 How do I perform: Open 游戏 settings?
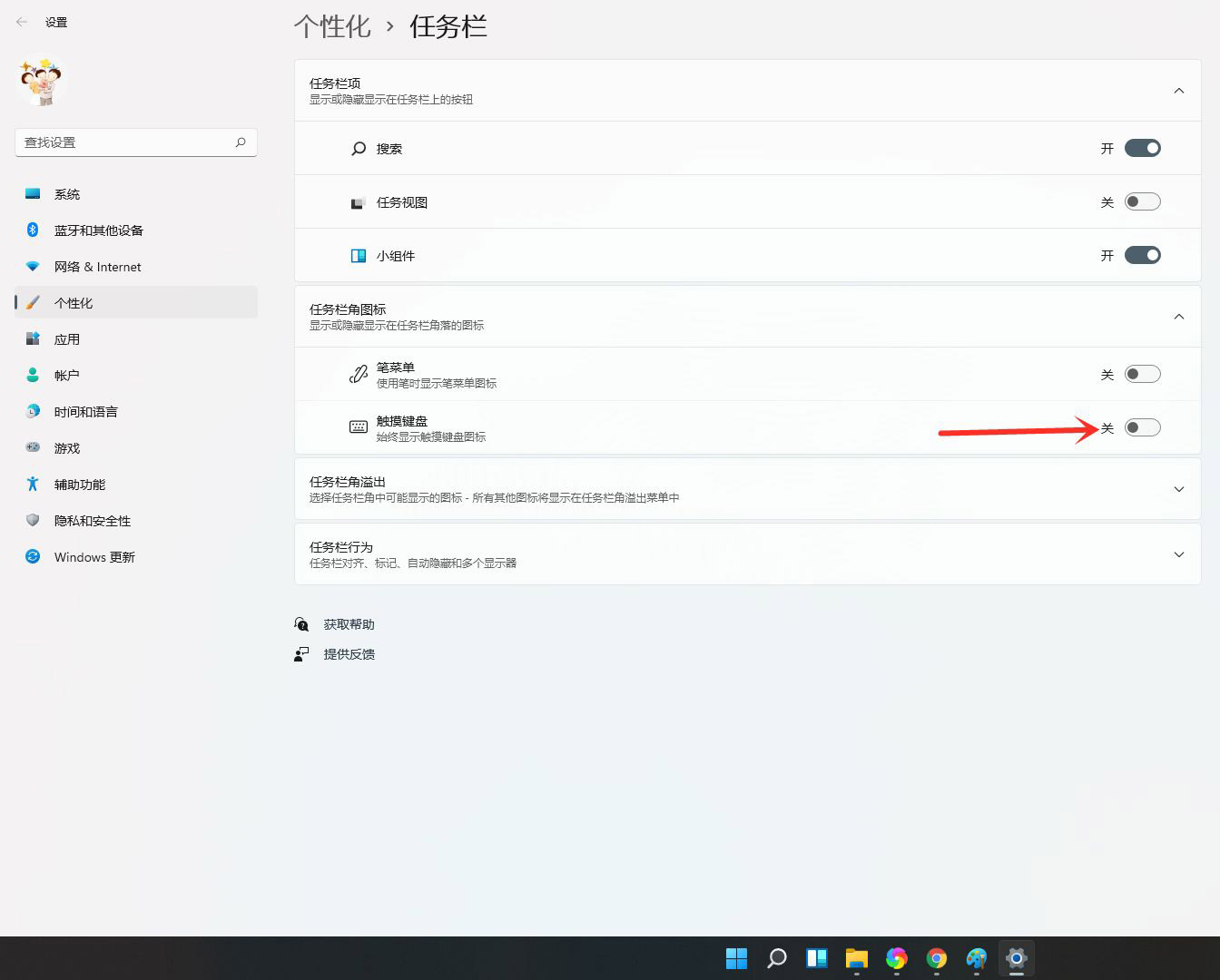(x=136, y=448)
